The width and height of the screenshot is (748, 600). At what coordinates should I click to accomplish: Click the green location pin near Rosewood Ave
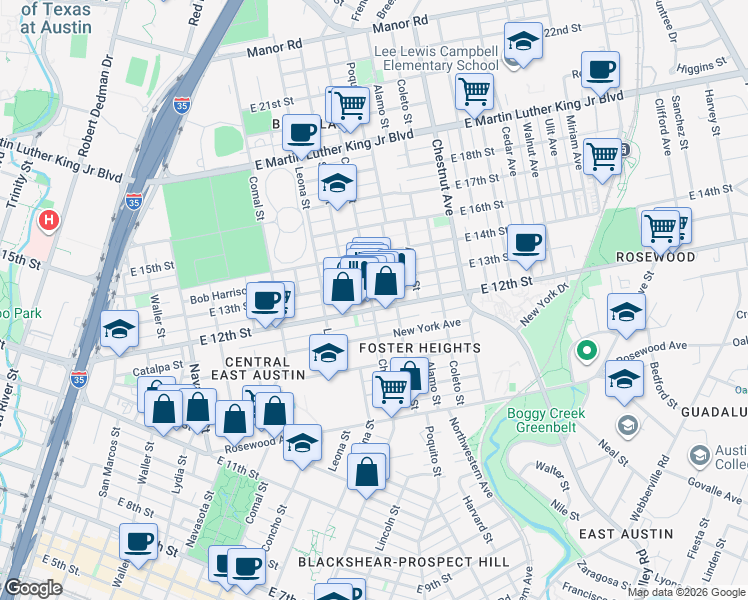point(587,352)
